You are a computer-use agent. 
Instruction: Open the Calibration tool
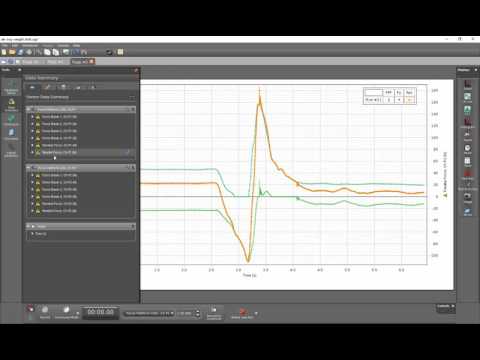point(11,120)
